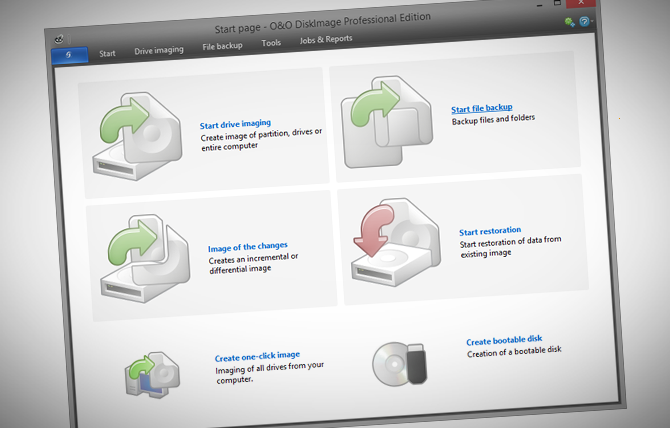Switch to the Start tab
Image resolution: width=670 pixels, height=428 pixels.
[x=107, y=53]
